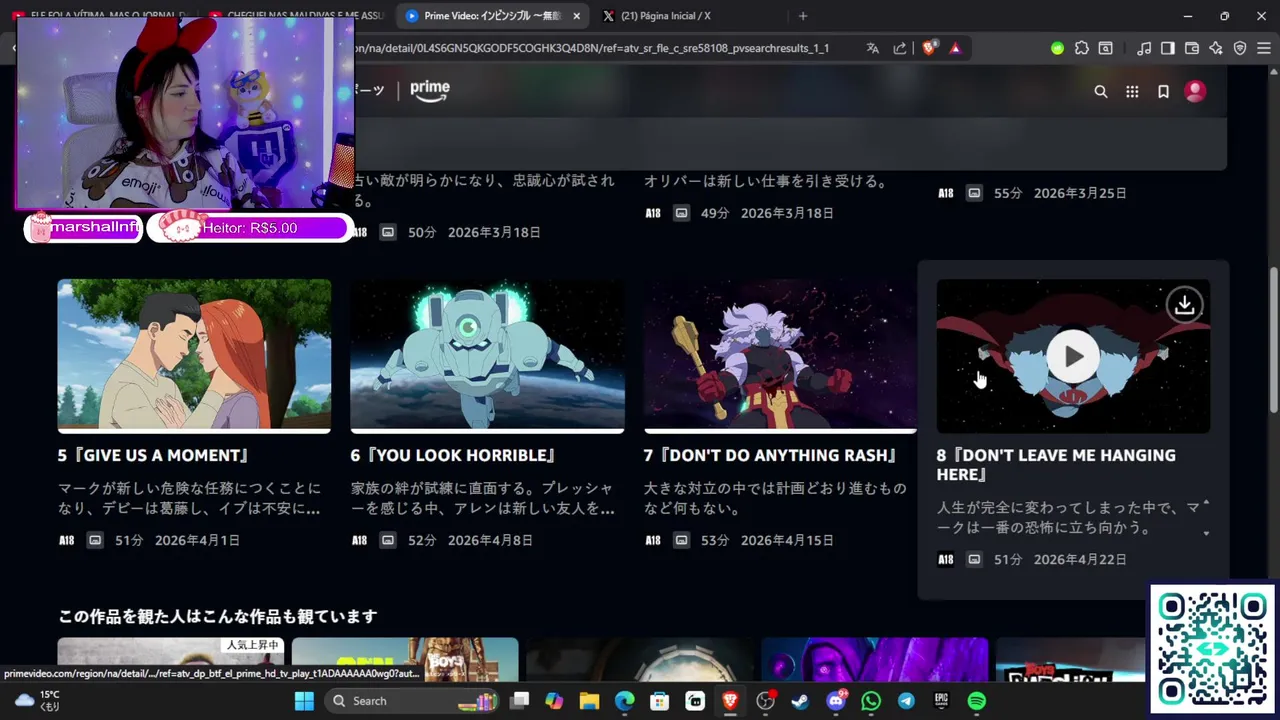Screen dimensions: 1280x720
Task: Open Microsoft Store from the taskbar
Action: (x=659, y=701)
